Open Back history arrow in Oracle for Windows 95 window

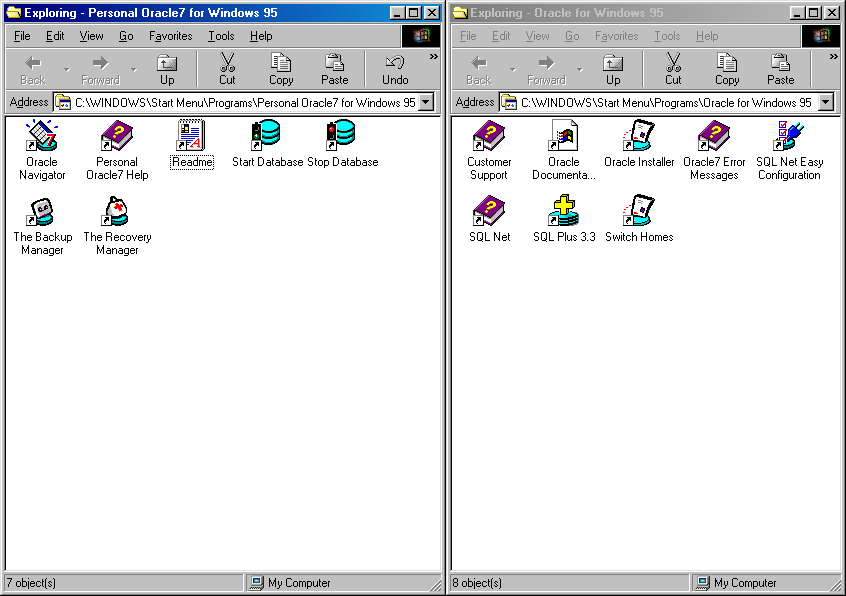[x=512, y=70]
